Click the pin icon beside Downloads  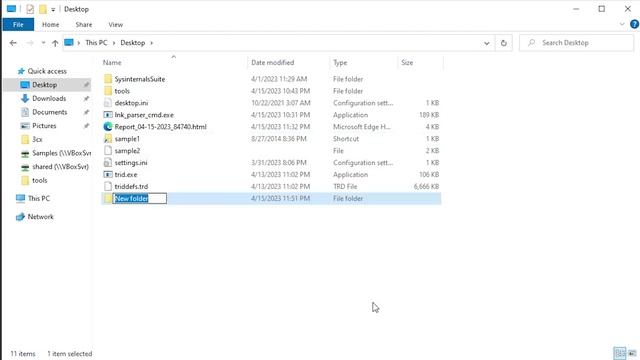pos(86,98)
